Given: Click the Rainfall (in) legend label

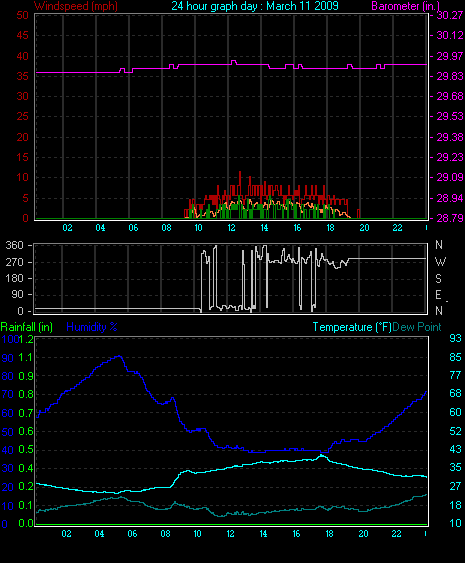Looking at the screenshot, I should coord(27,327).
